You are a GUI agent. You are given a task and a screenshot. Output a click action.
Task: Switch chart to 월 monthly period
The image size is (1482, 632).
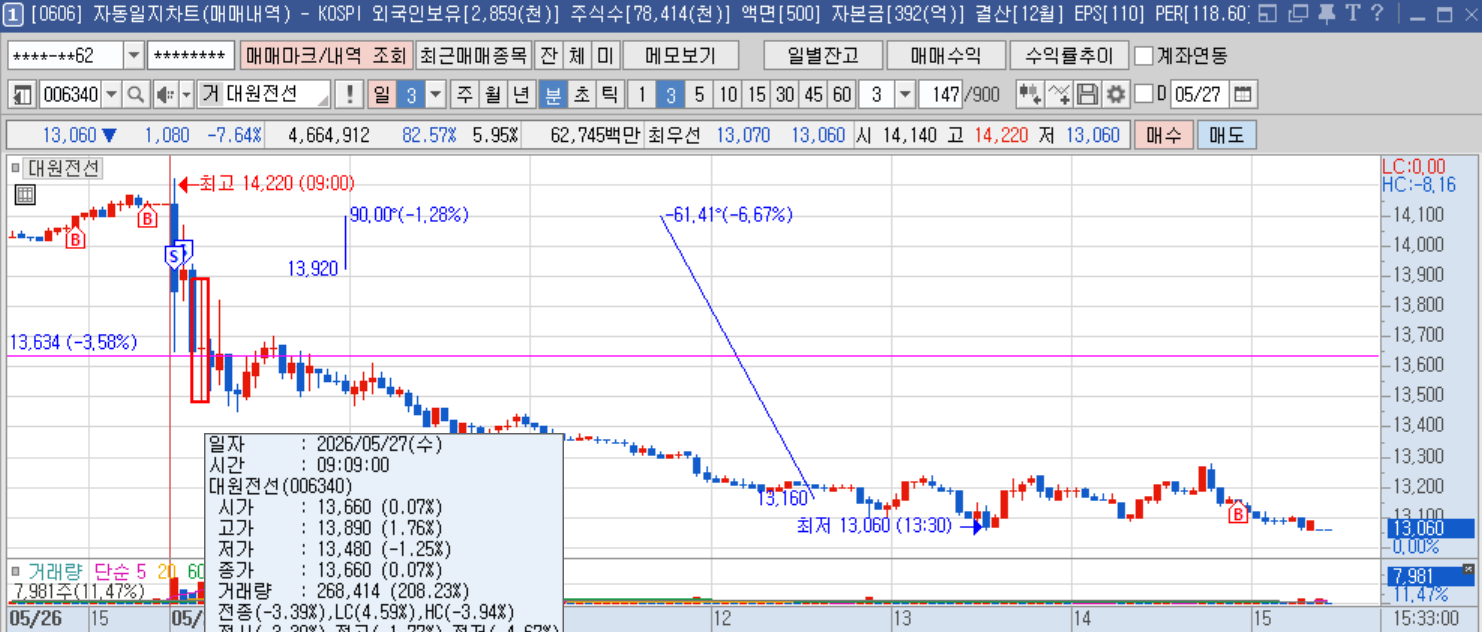(493, 95)
